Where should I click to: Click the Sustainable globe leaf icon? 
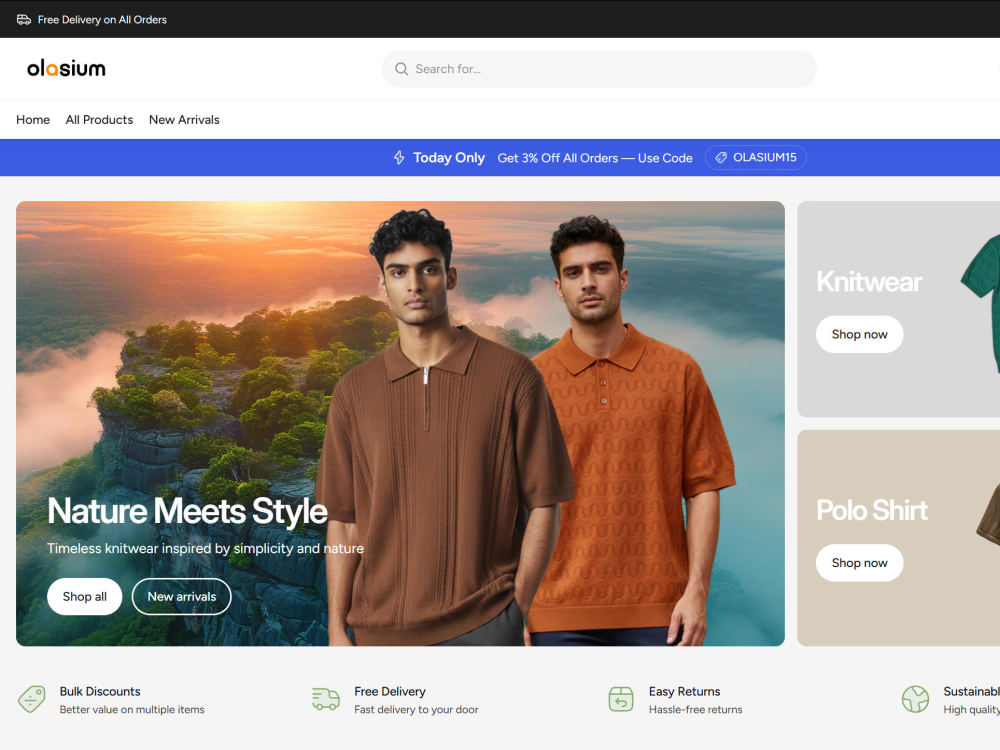(915, 699)
